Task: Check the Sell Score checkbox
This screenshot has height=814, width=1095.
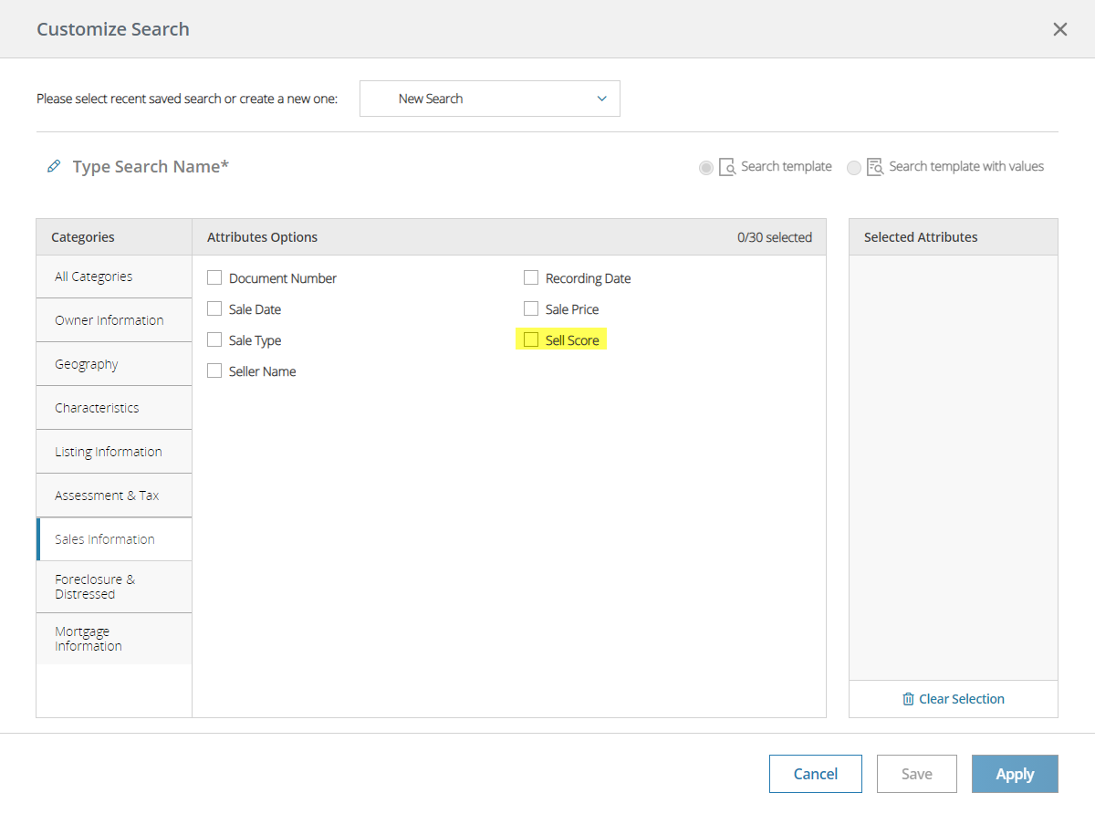Action: [530, 339]
